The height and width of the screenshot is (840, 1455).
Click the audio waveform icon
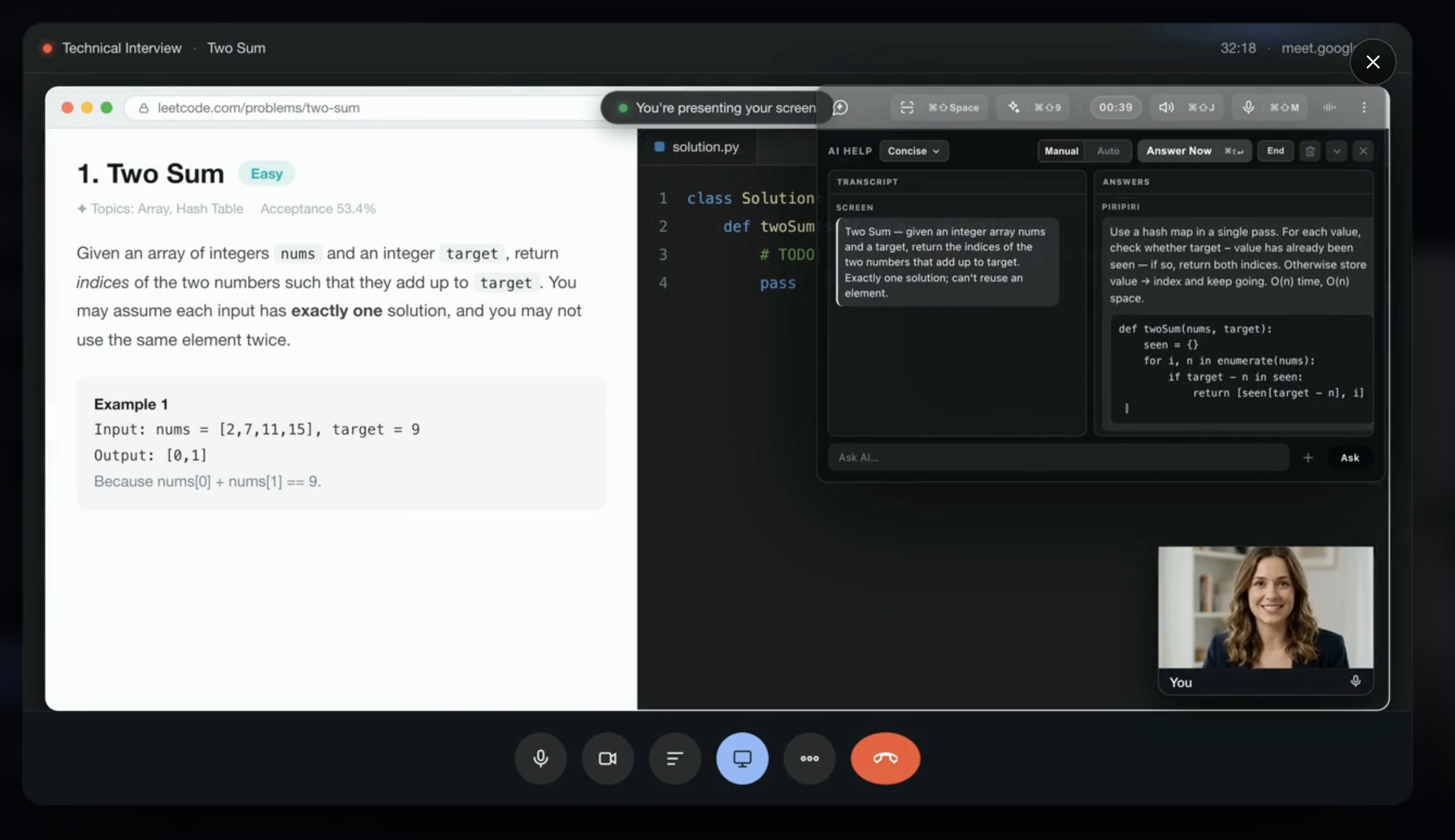click(x=1330, y=108)
